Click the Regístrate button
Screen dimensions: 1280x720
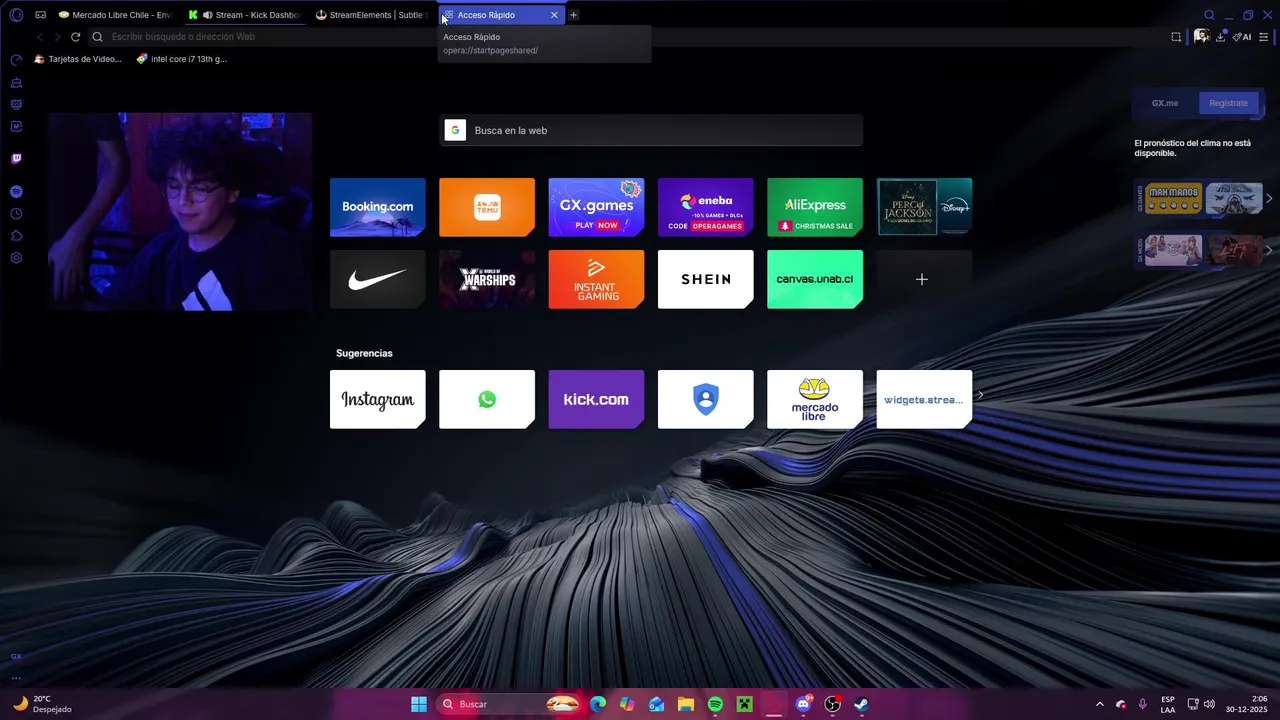(x=1228, y=103)
